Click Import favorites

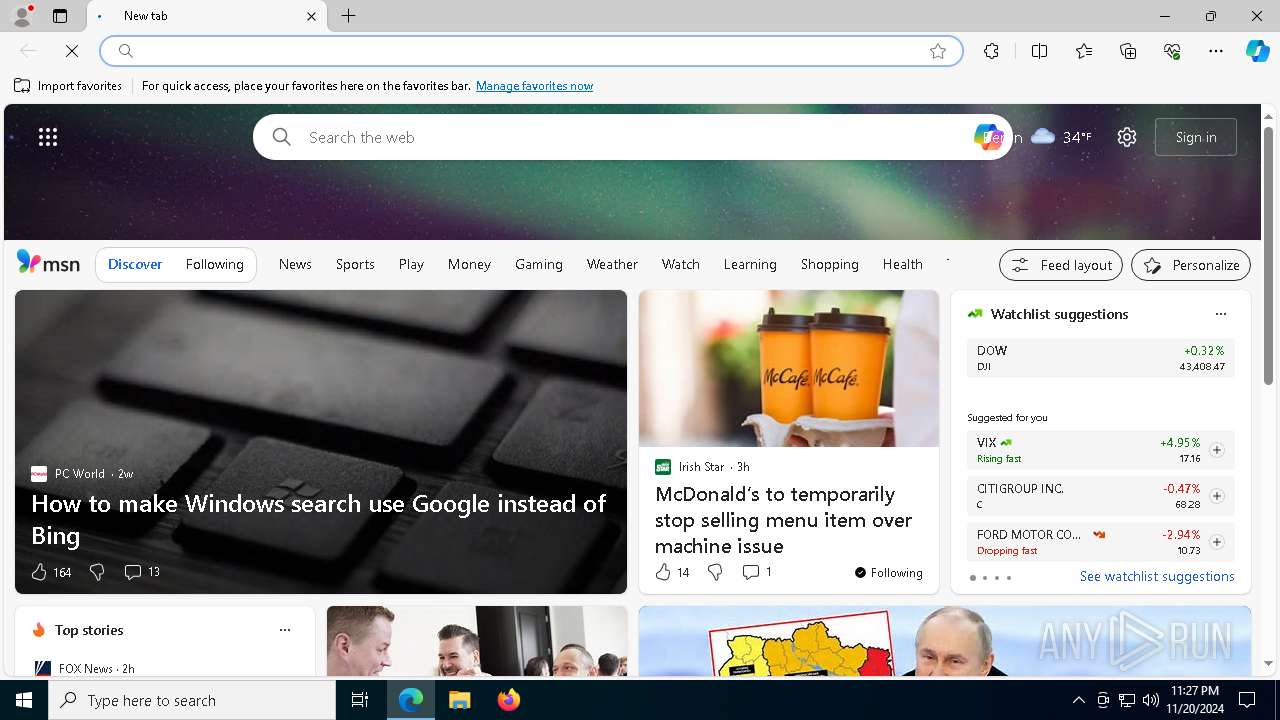coord(68,86)
